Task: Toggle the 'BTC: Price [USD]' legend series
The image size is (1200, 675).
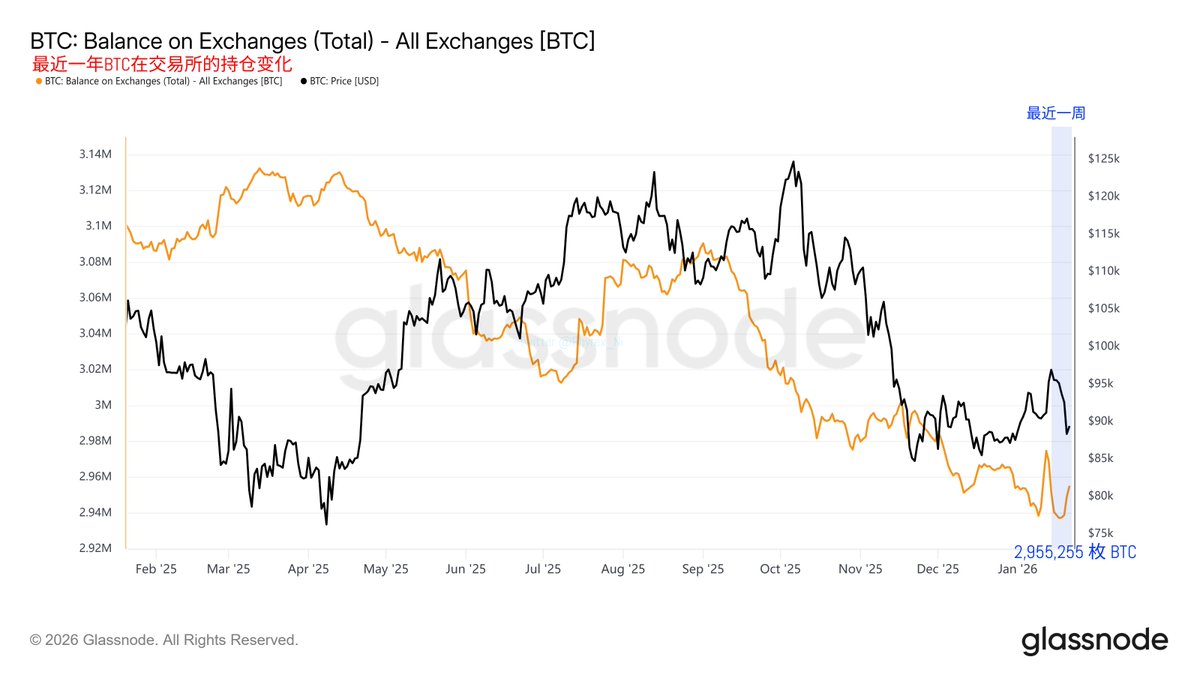Action: (344, 81)
